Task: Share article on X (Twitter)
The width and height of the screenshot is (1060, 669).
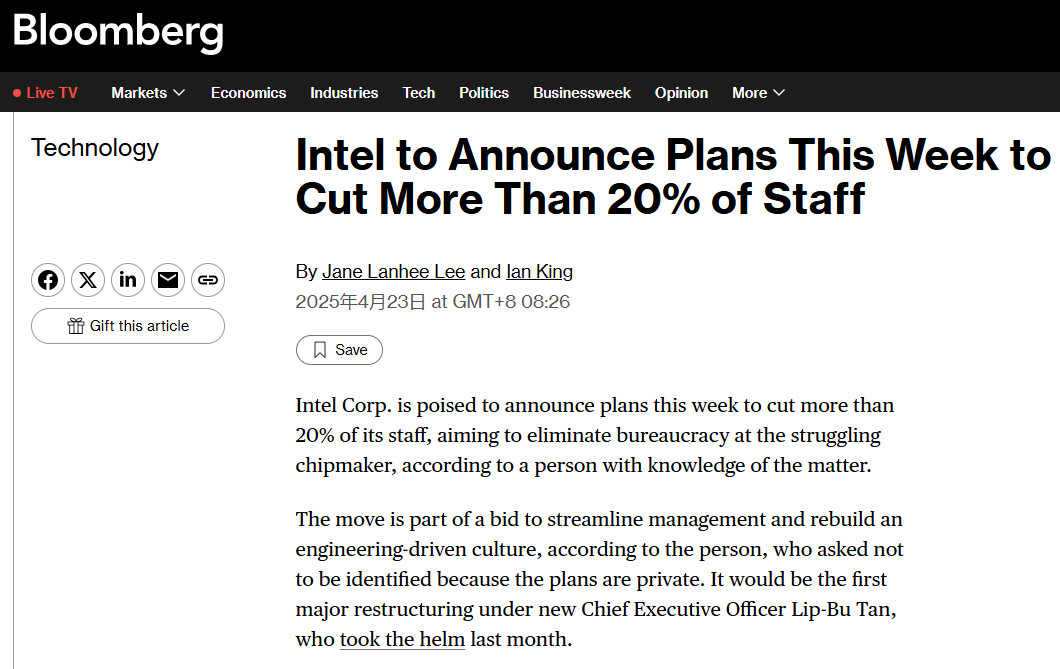Action: pyautogui.click(x=88, y=280)
